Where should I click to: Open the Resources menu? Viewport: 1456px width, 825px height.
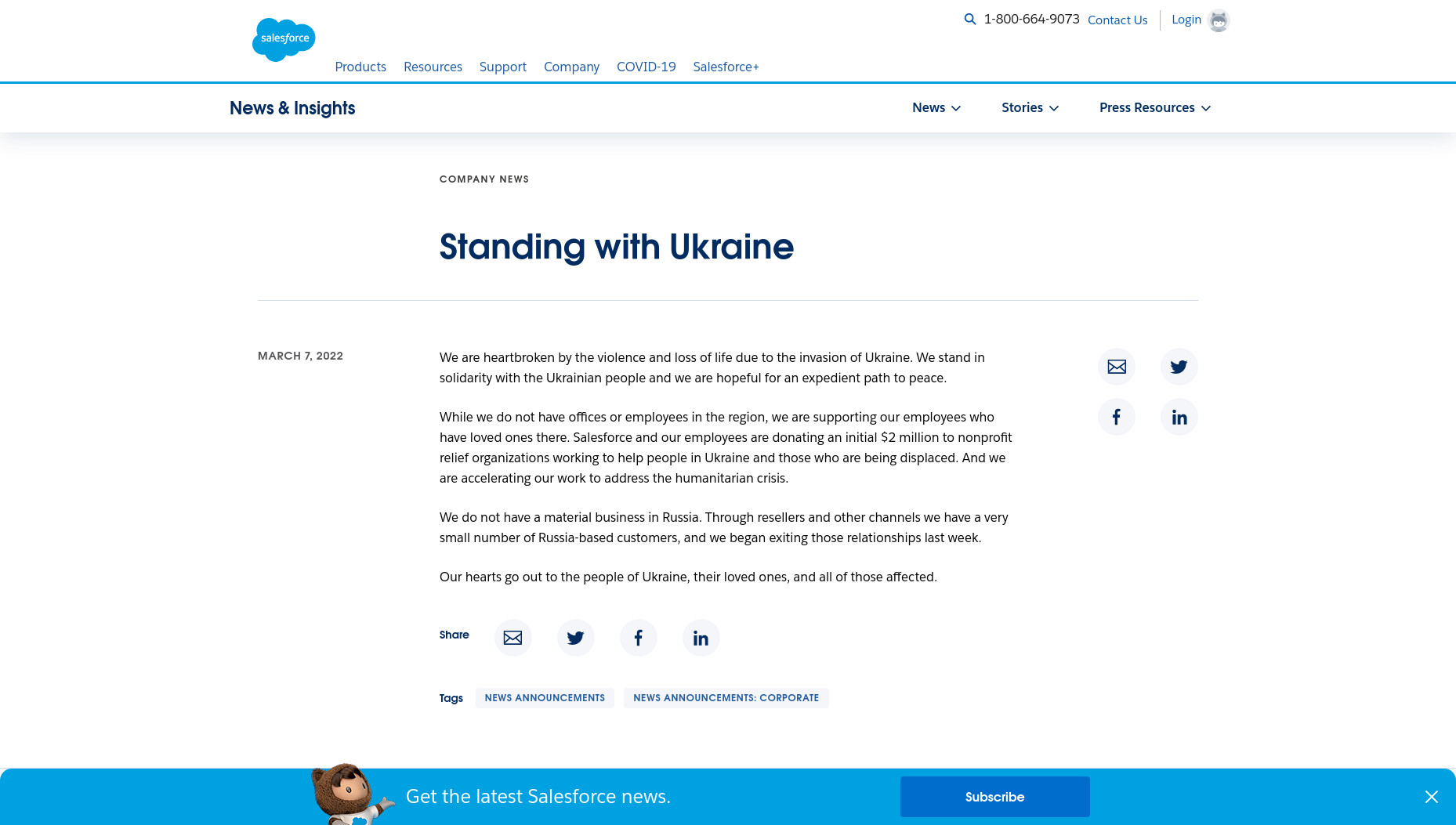(x=433, y=67)
